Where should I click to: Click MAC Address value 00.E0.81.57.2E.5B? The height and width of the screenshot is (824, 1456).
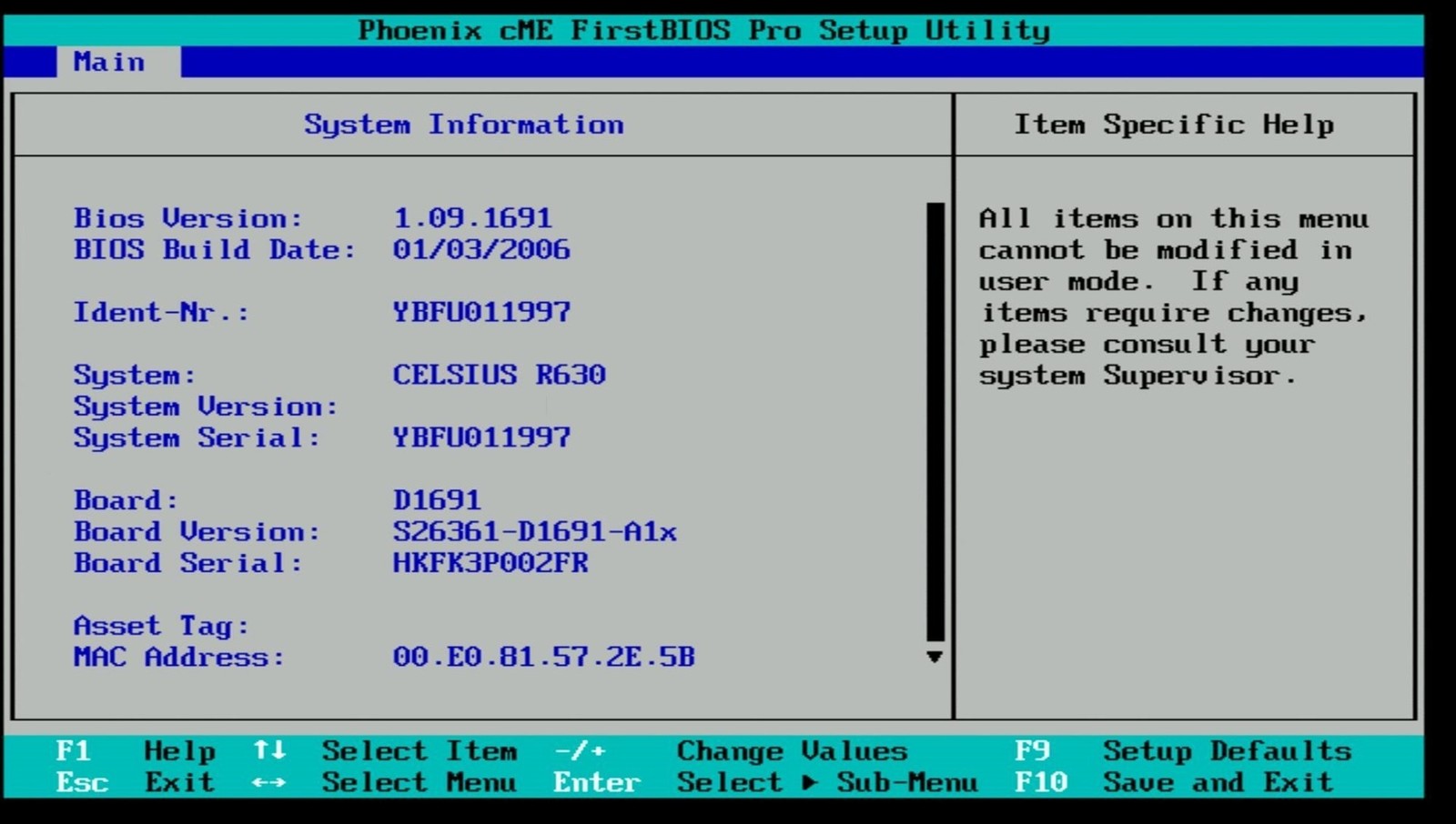point(543,657)
